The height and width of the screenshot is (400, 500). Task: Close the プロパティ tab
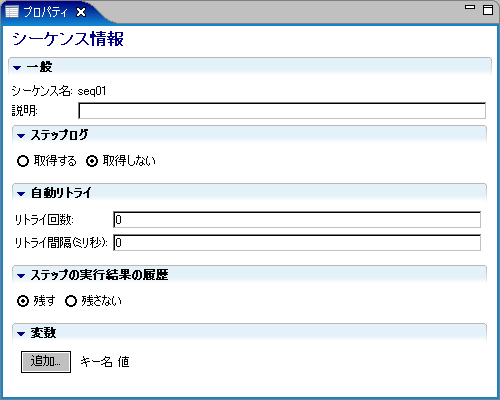tap(81, 13)
